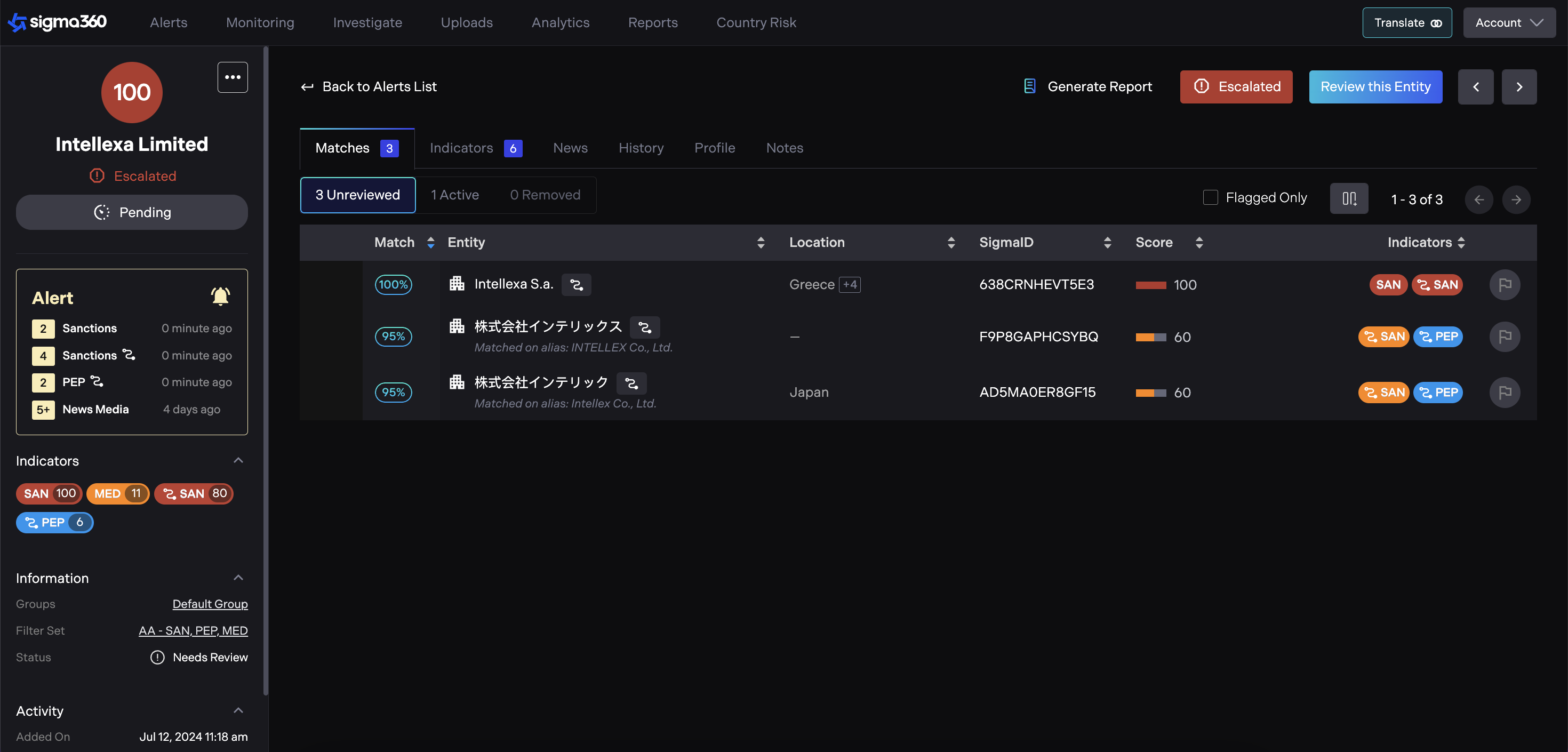Click the alert bell icon
This screenshot has width=1568, height=752.
220,297
